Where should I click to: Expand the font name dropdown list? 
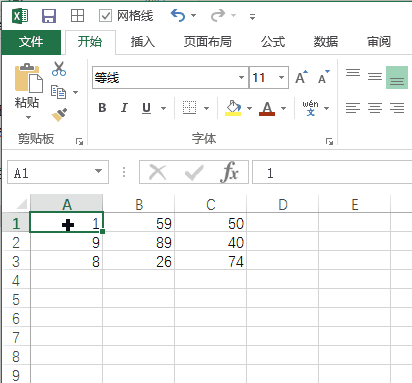coord(241,78)
